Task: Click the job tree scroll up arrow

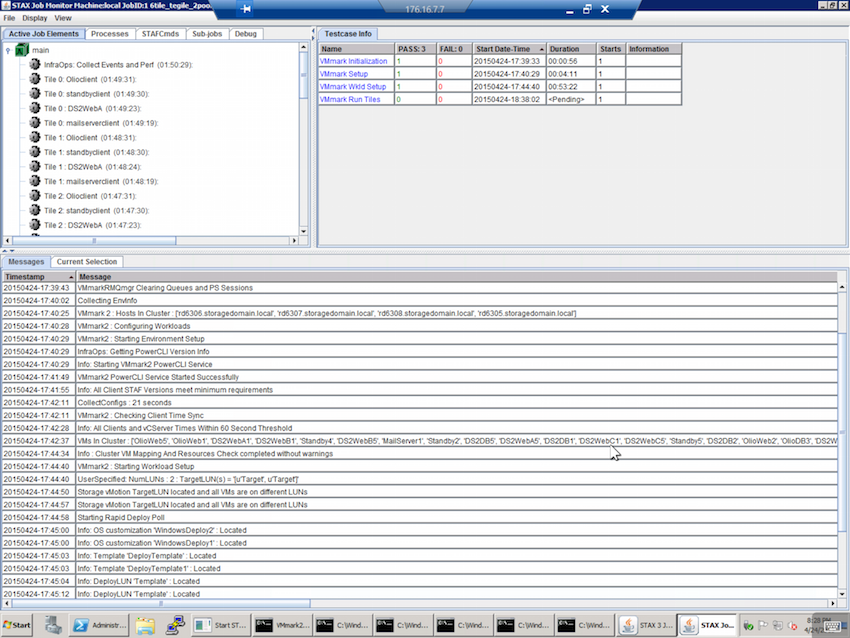Action: pos(304,47)
